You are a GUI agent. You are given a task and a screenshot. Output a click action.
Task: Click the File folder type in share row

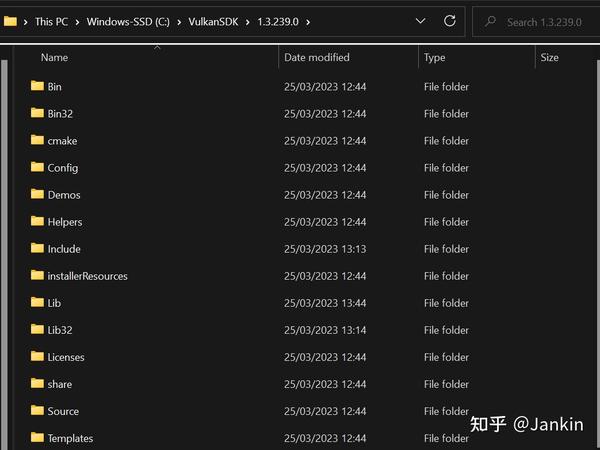[446, 384]
